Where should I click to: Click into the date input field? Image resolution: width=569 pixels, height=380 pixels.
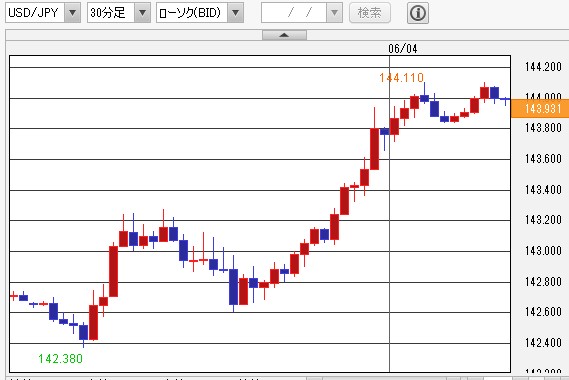[294, 13]
